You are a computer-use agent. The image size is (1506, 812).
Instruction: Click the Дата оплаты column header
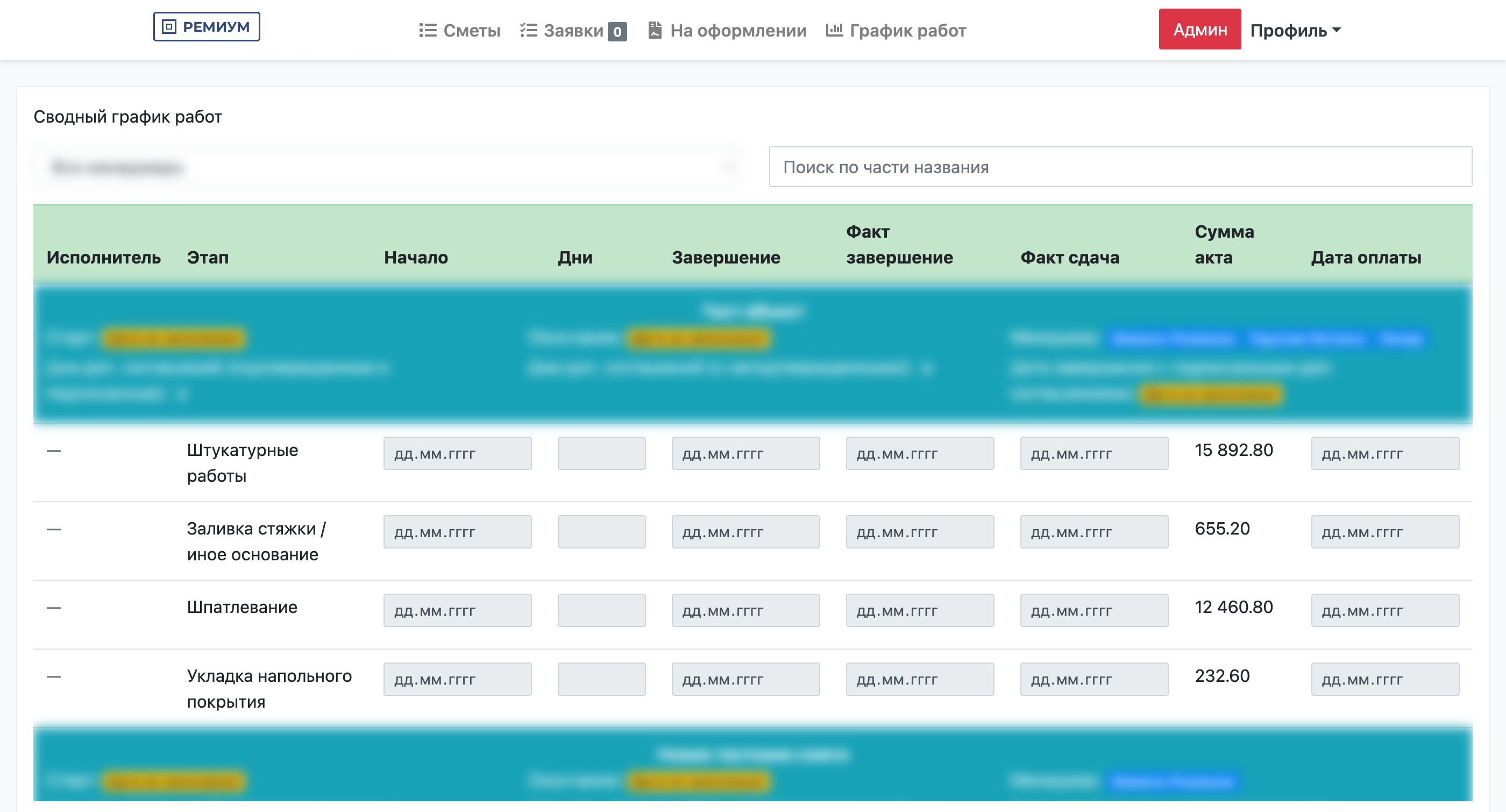[1366, 257]
